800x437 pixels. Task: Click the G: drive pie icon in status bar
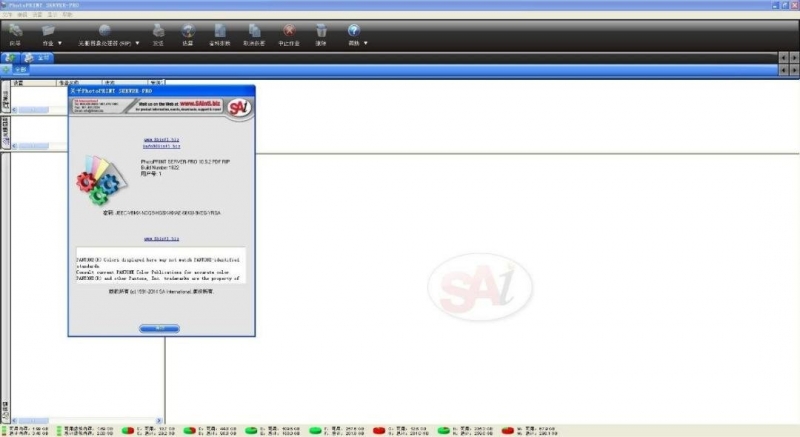click(x=379, y=431)
